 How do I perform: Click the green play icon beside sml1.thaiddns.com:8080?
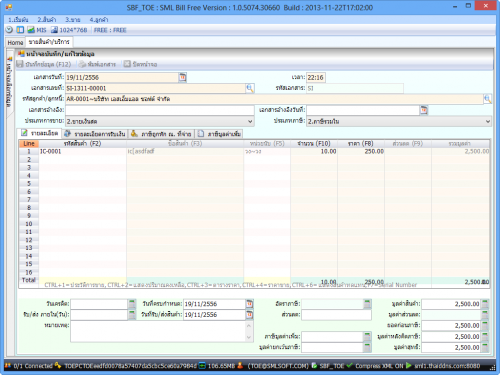[409, 366]
